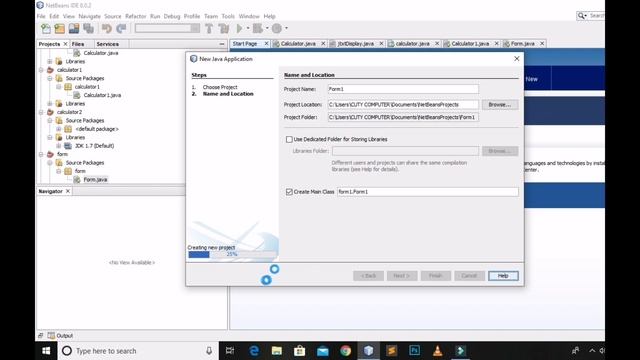Collapse Source Packages under calculator1
Screen dimensions: 640x360
click(x=50, y=78)
